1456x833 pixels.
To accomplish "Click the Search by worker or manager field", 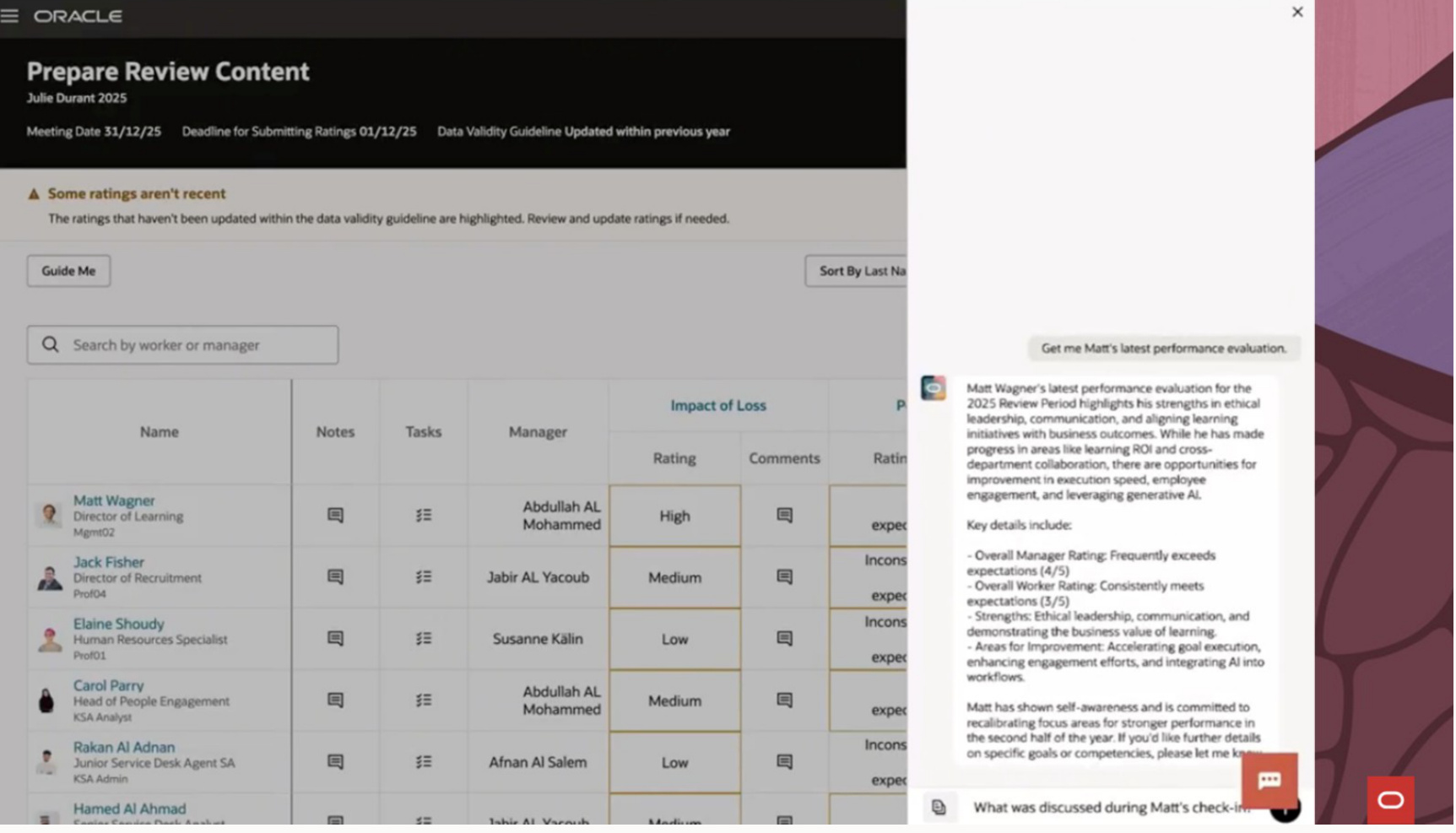I will tap(194, 345).
